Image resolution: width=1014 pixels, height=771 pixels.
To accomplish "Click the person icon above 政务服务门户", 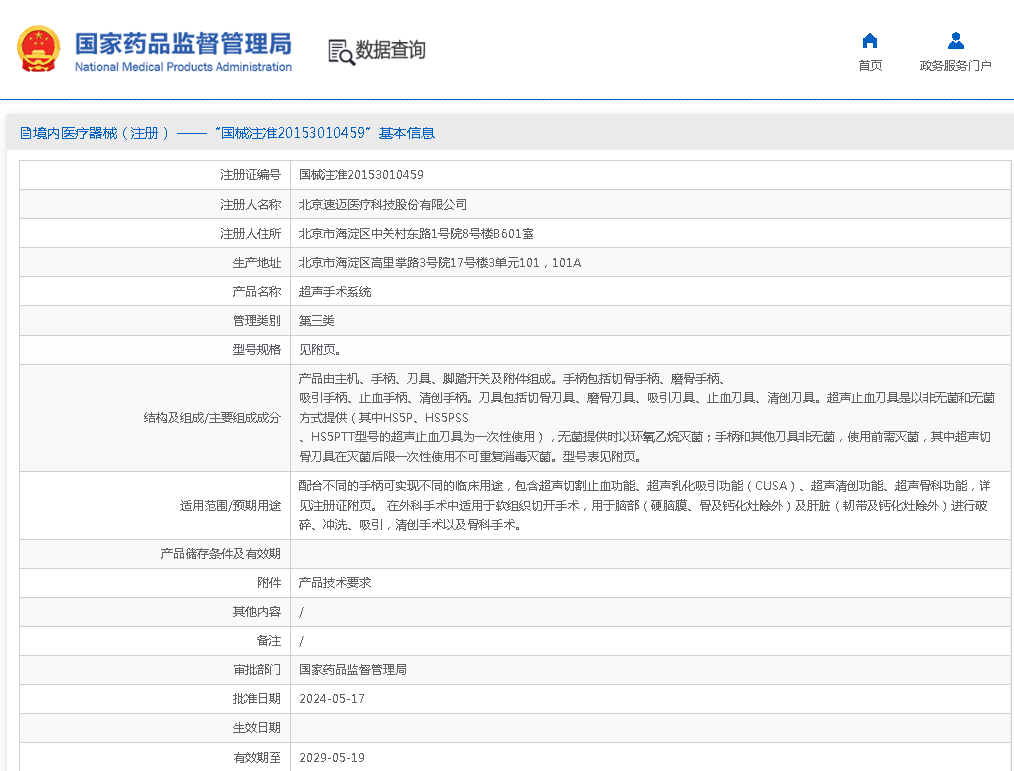I will coord(955,41).
